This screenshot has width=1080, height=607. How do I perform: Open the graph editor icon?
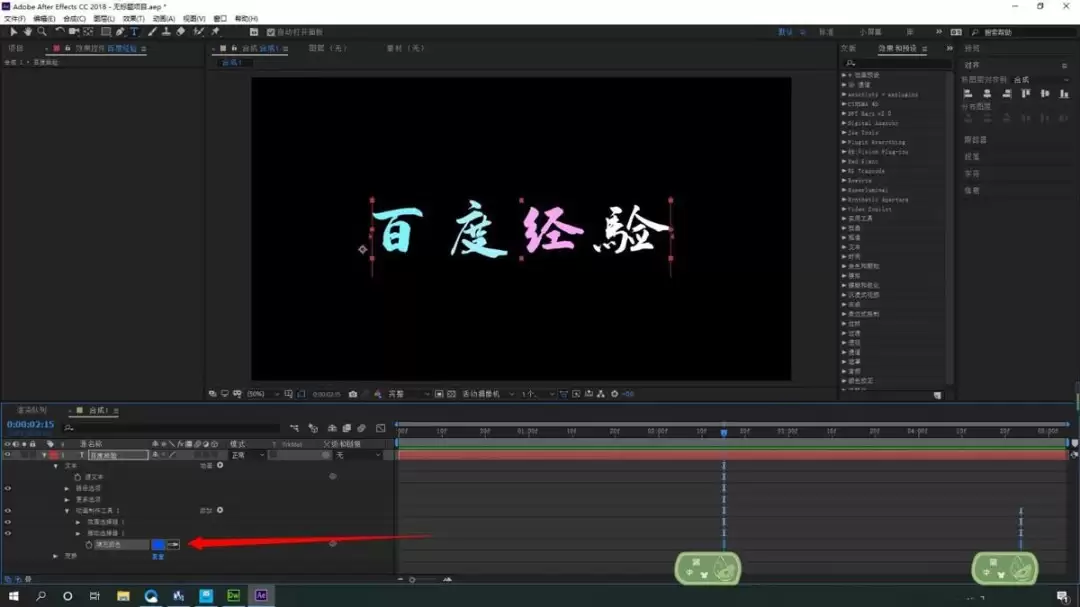tap(381, 429)
